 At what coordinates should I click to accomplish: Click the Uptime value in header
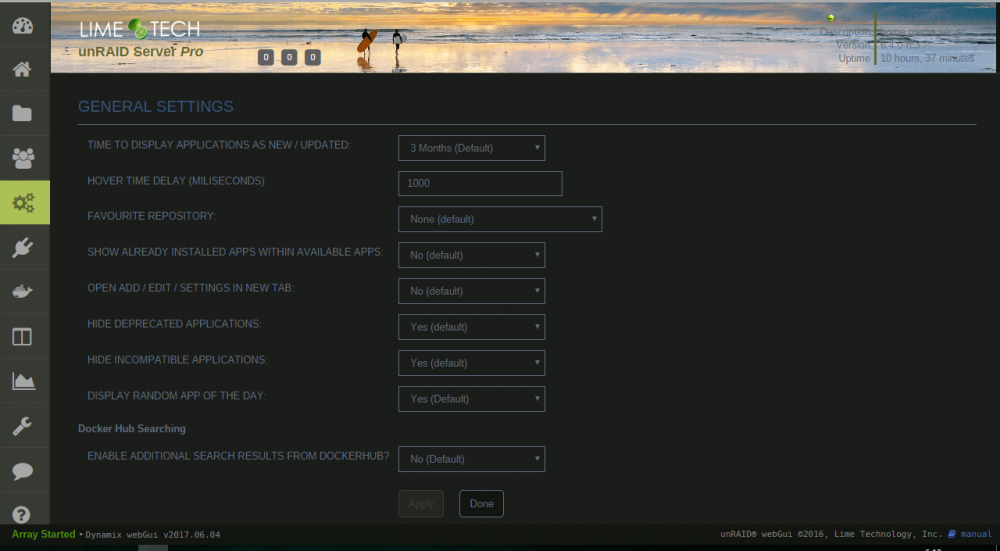(927, 58)
